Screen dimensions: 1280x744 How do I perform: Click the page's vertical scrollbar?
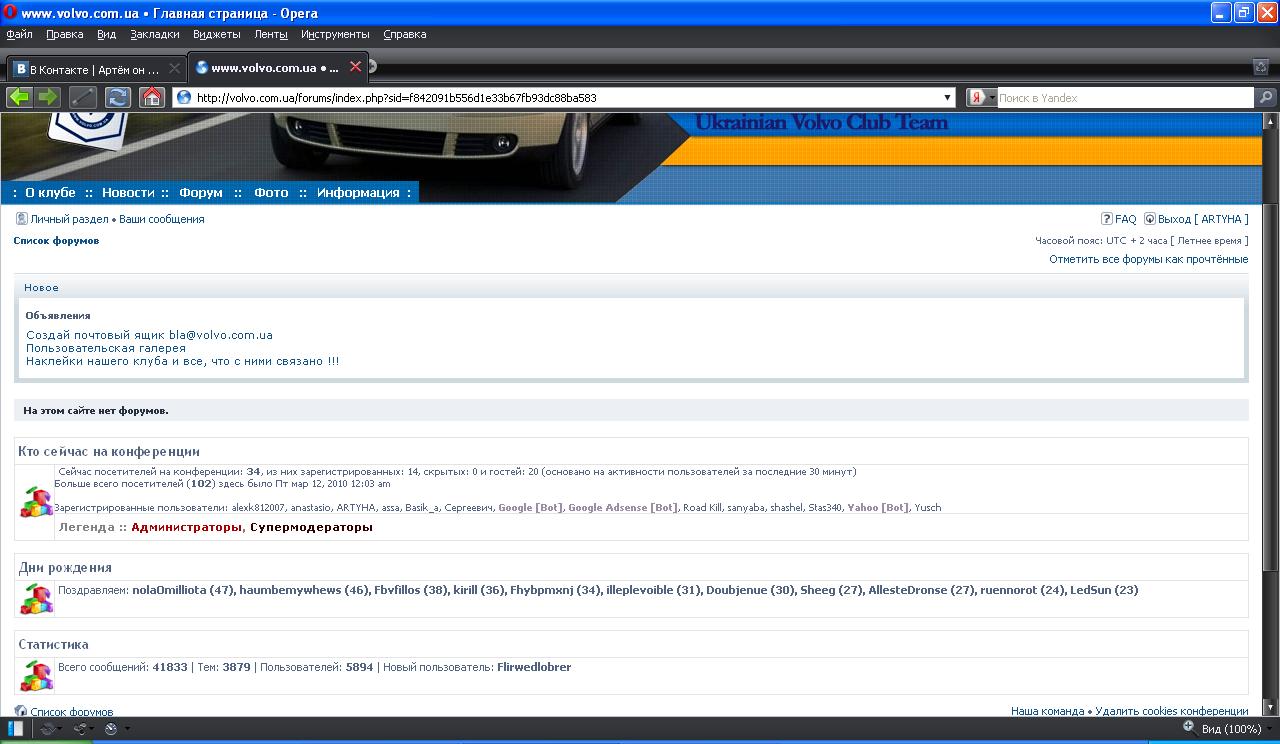(1270, 400)
